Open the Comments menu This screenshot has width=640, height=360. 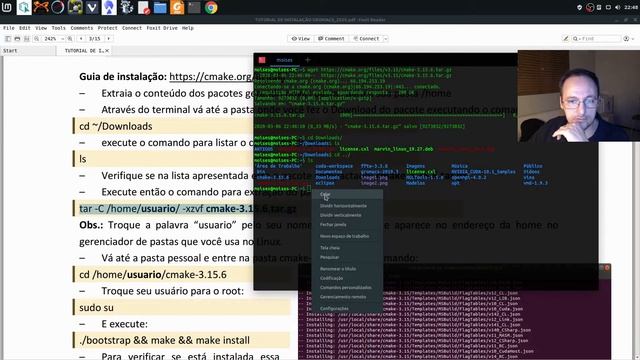click(x=82, y=28)
